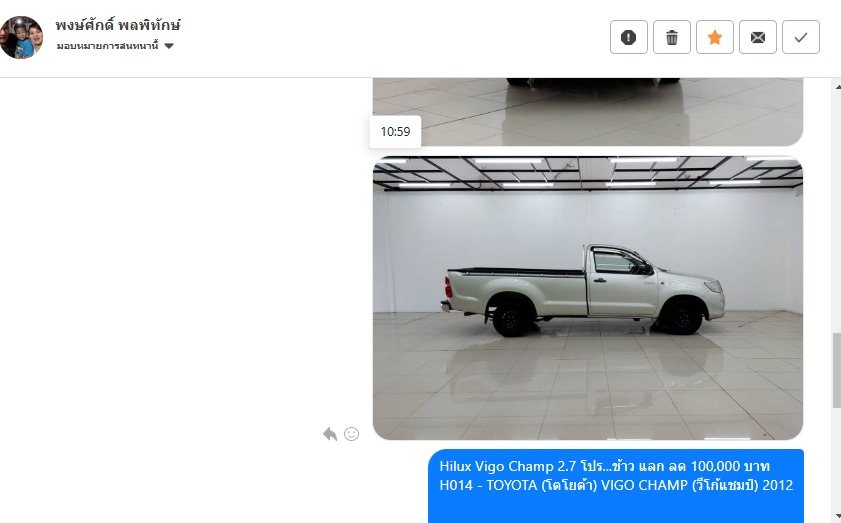This screenshot has width=841, height=523.
Task: Click the caret arrow next to มอบหมายการสนทนานี้
Action: [x=169, y=46]
